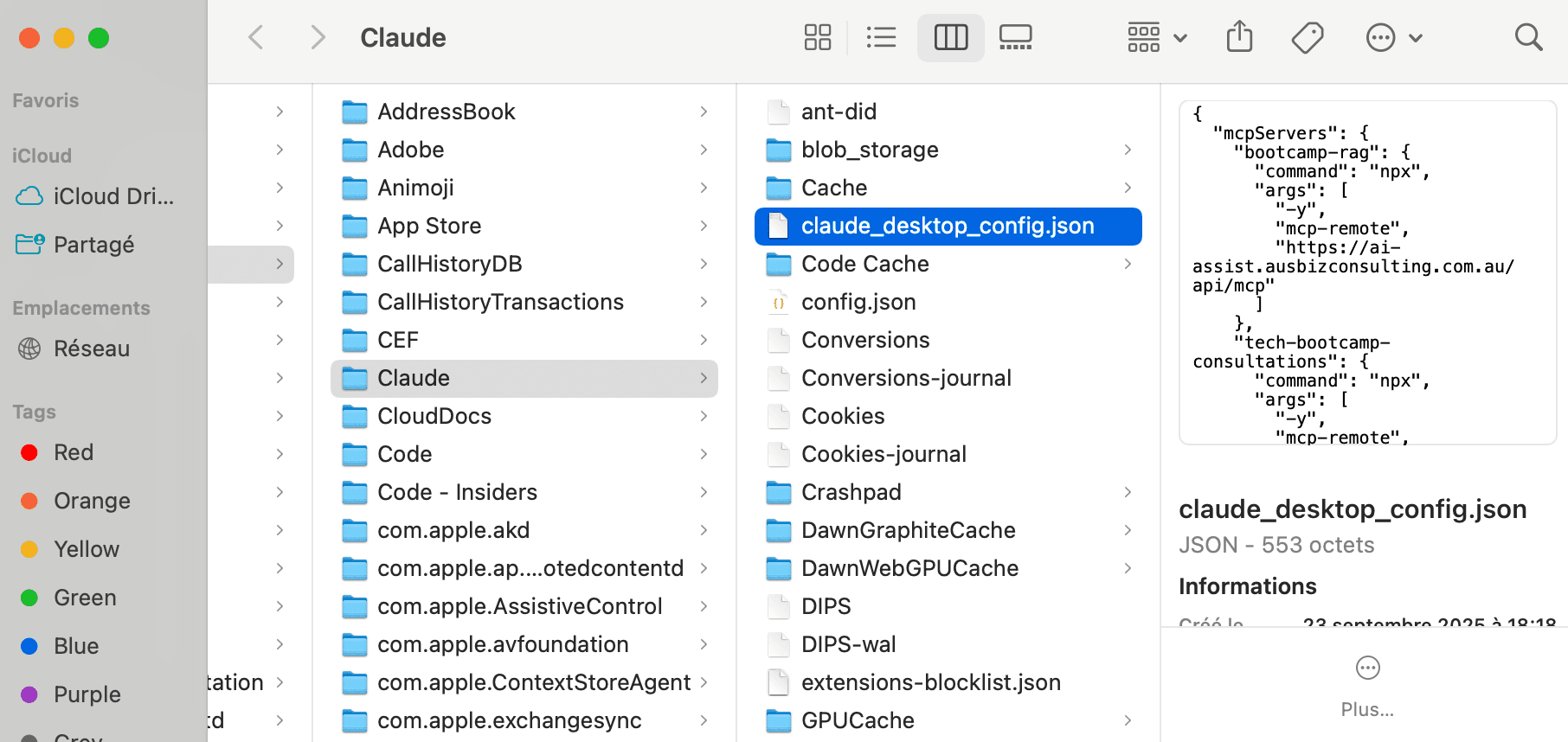
Task: Open the ellipsis action menu in toolbar
Action: coord(1392,38)
